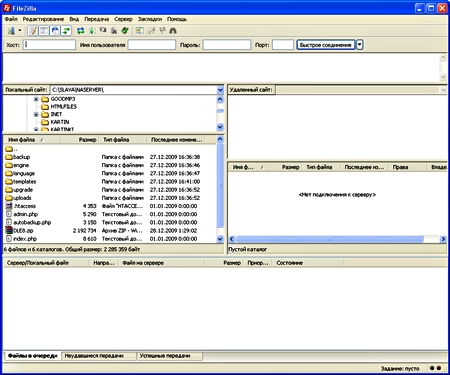Image resolution: width=450 pixels, height=375 pixels.
Task: Toggle the transfer queue display
Action: [66, 31]
